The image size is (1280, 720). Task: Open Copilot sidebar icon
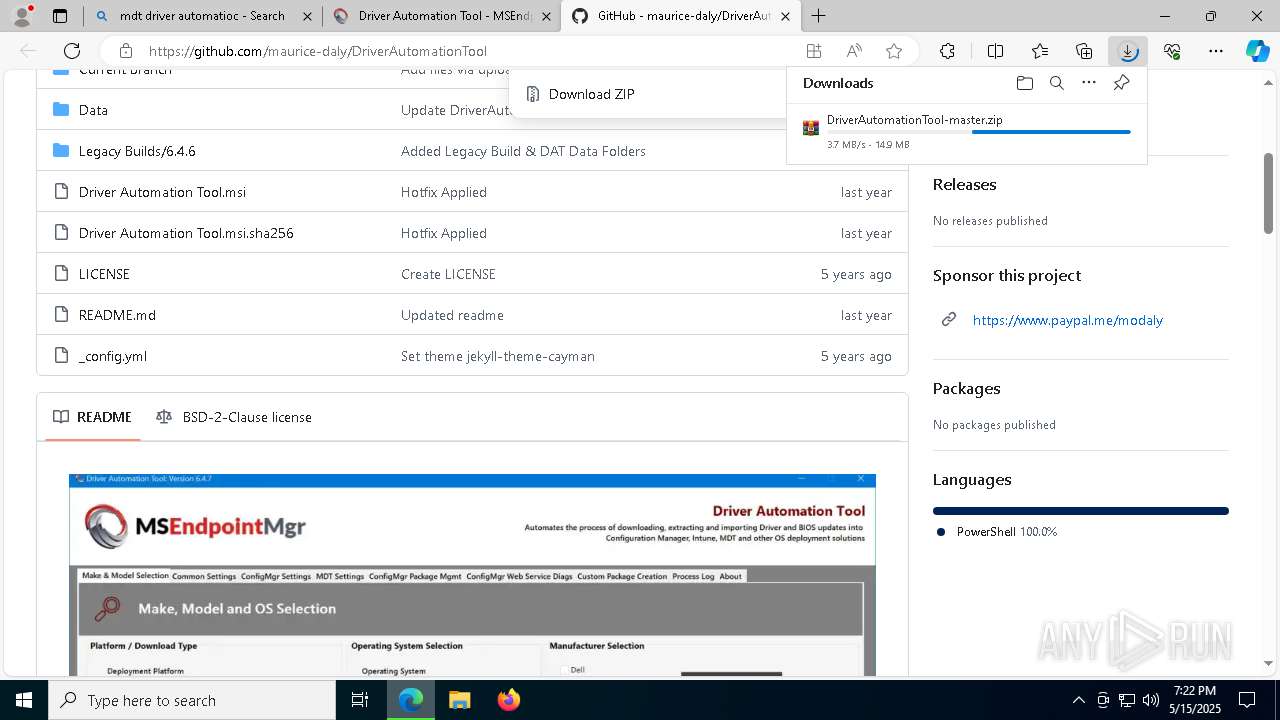click(x=1257, y=51)
